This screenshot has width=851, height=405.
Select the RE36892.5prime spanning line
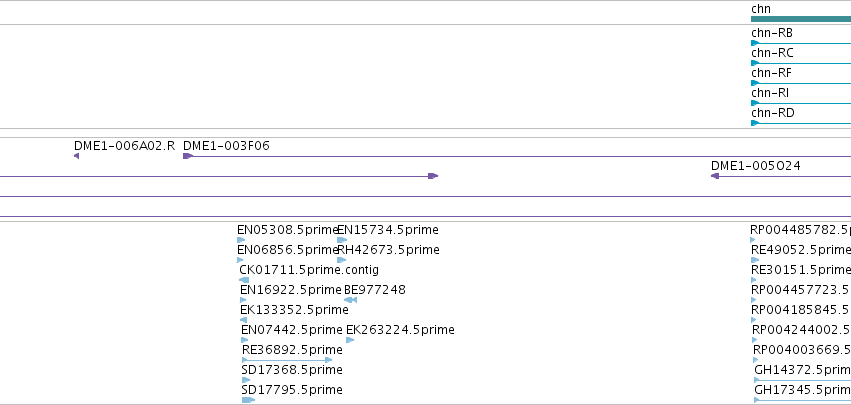[287, 360]
